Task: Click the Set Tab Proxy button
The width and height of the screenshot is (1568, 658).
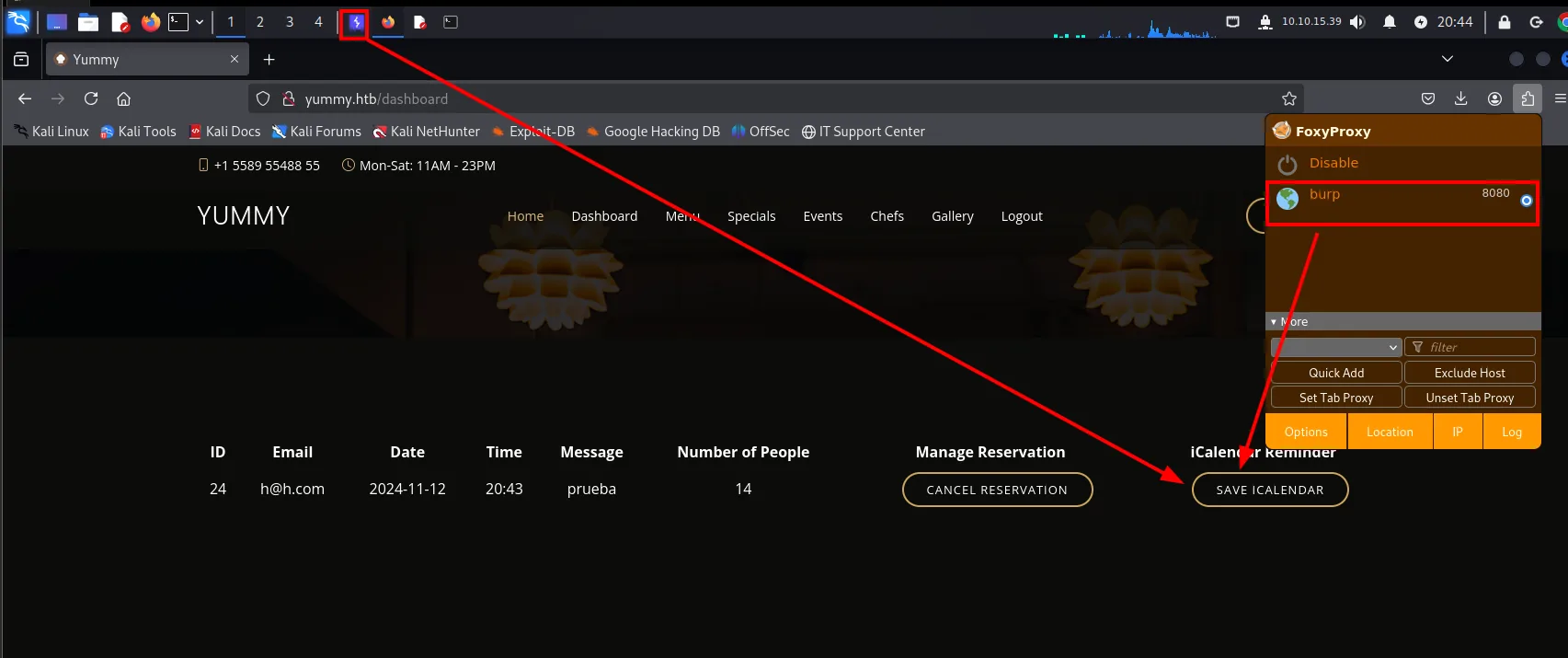Action: coord(1336,398)
